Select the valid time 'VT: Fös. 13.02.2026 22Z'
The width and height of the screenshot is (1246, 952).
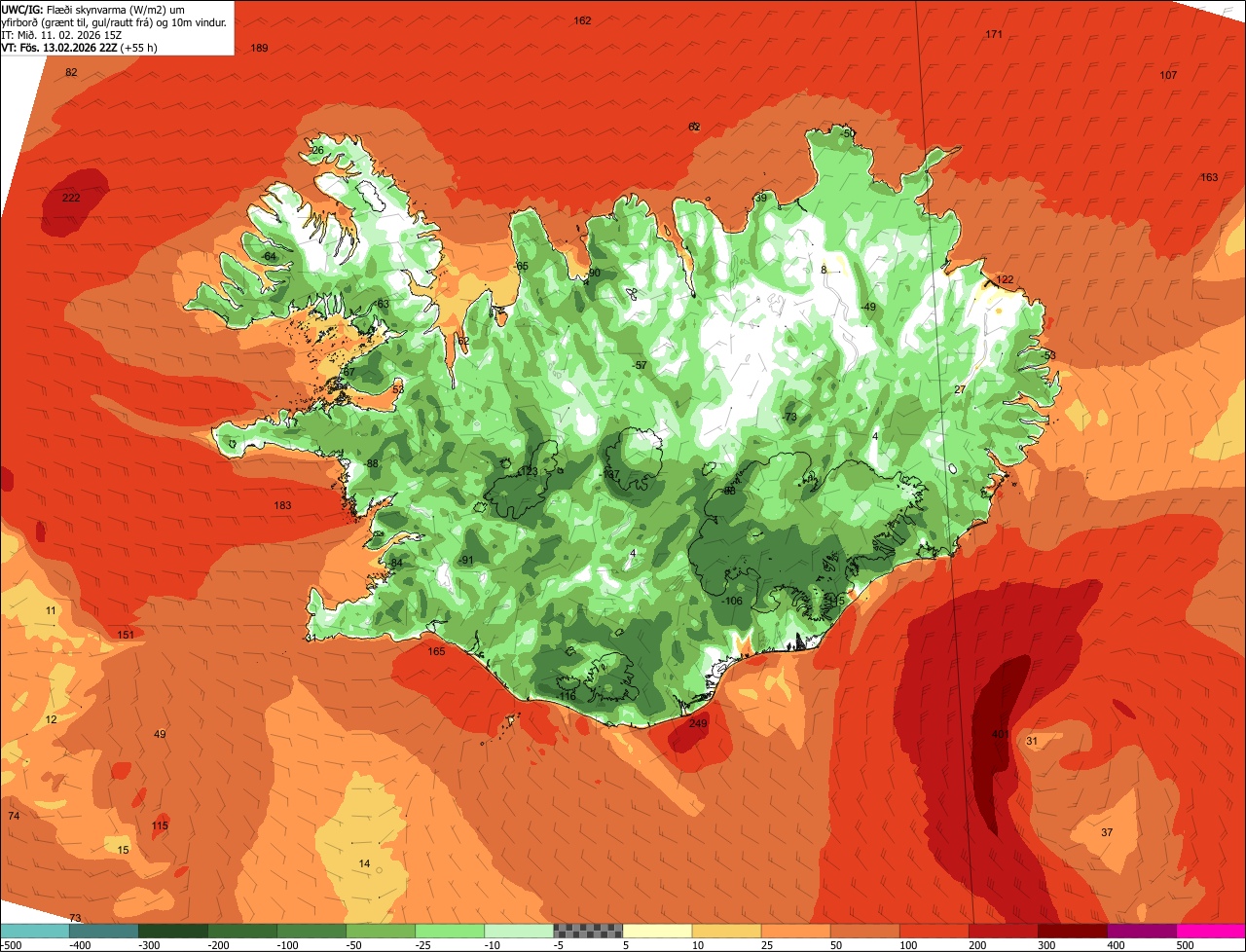pyautogui.click(x=59, y=48)
